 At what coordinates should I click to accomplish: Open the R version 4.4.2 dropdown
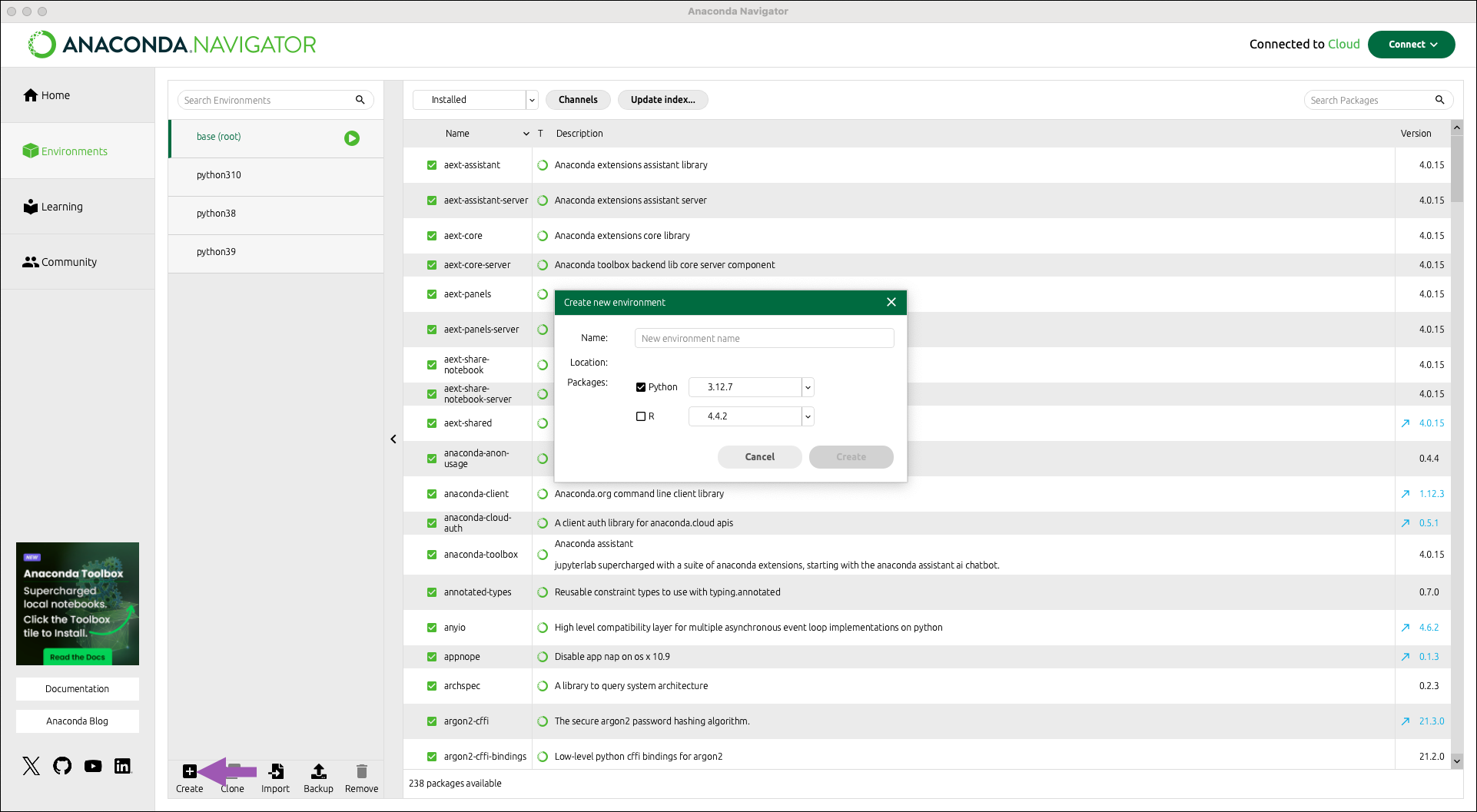point(751,416)
